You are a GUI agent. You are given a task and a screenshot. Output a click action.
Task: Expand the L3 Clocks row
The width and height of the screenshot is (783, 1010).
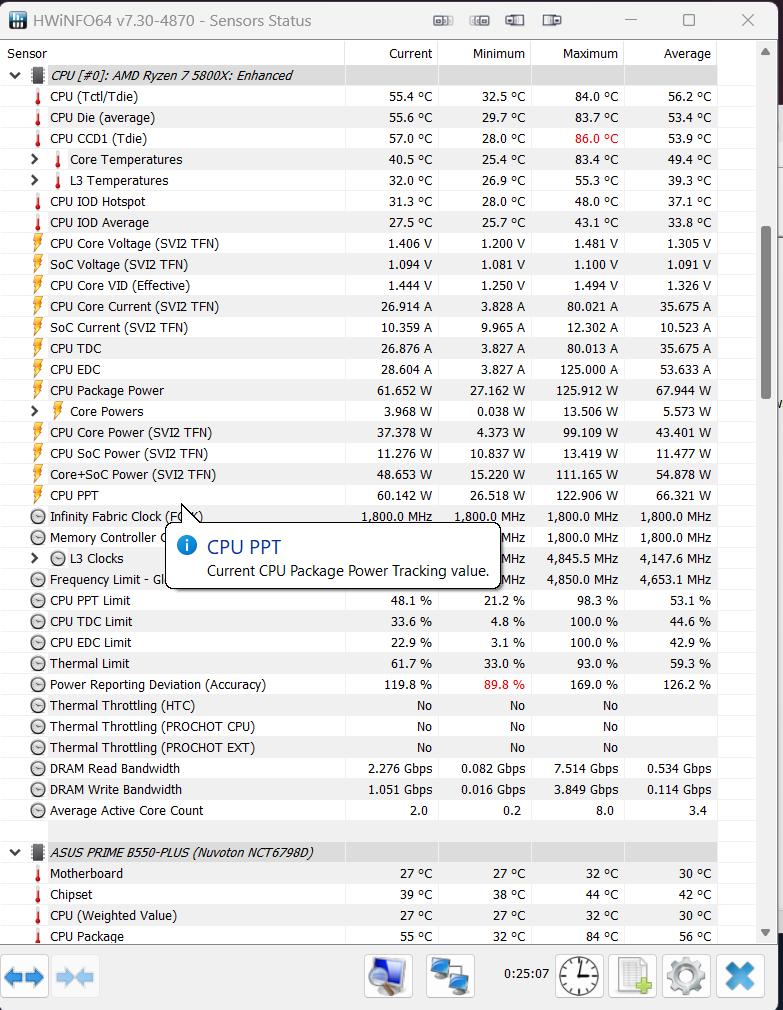pos(35,558)
